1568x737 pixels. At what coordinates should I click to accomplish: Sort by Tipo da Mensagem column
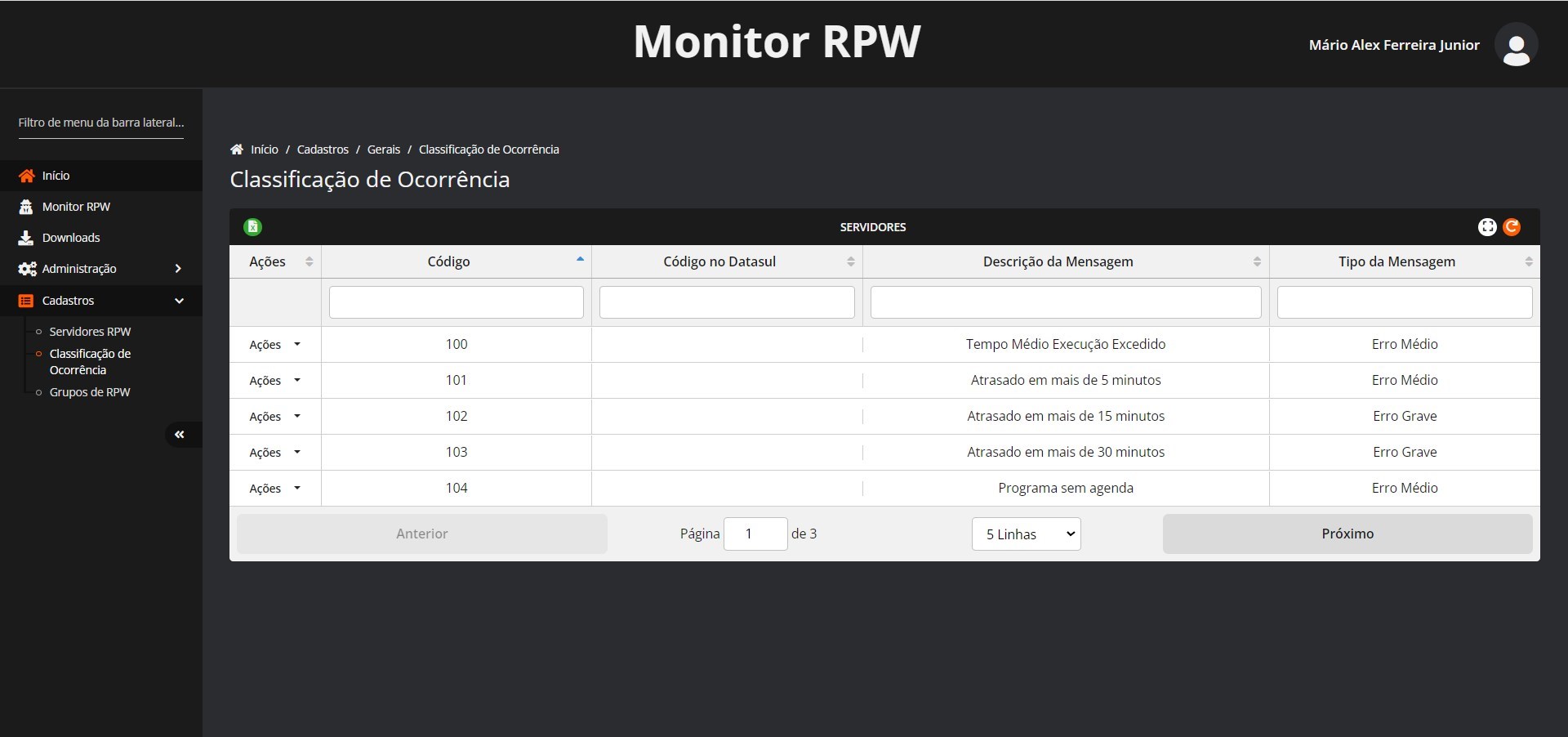tap(1528, 261)
